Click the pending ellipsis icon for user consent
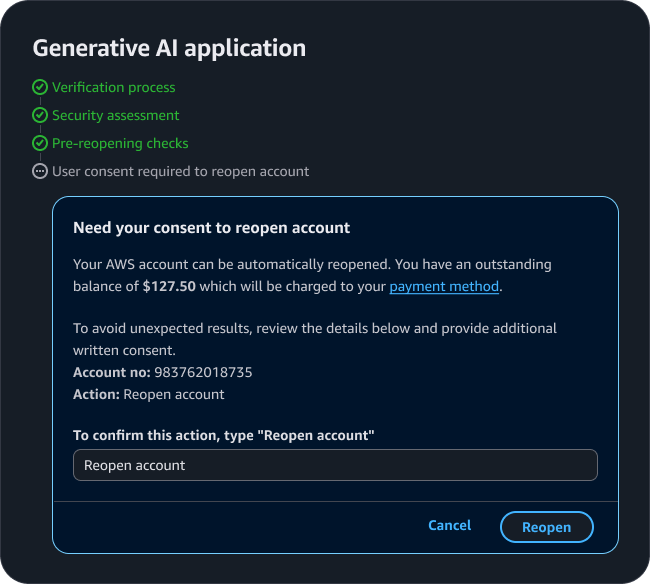 coord(40,171)
